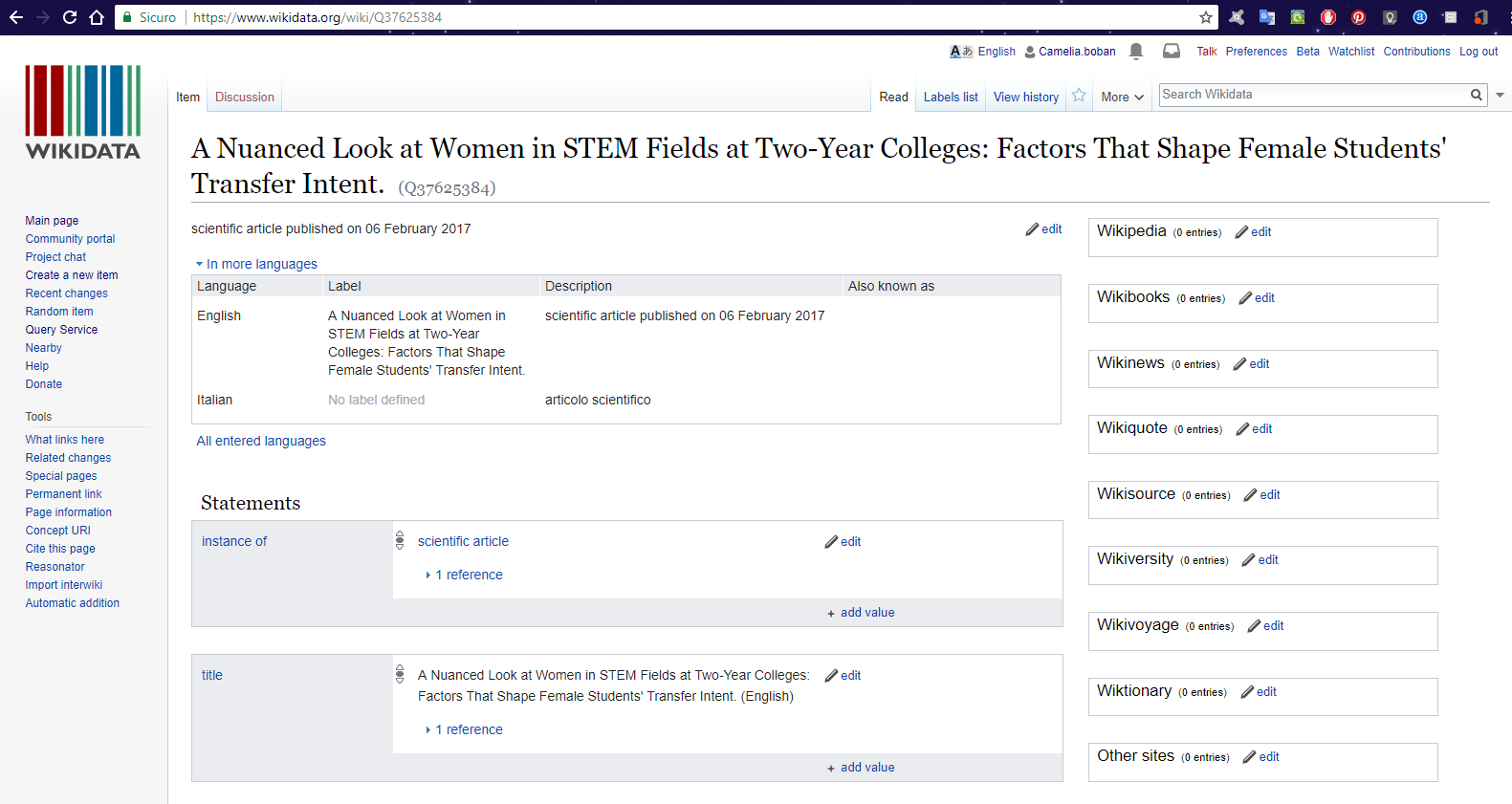Open the notices tray icon
Screen dimensions: 1512x804
pos(1171,52)
